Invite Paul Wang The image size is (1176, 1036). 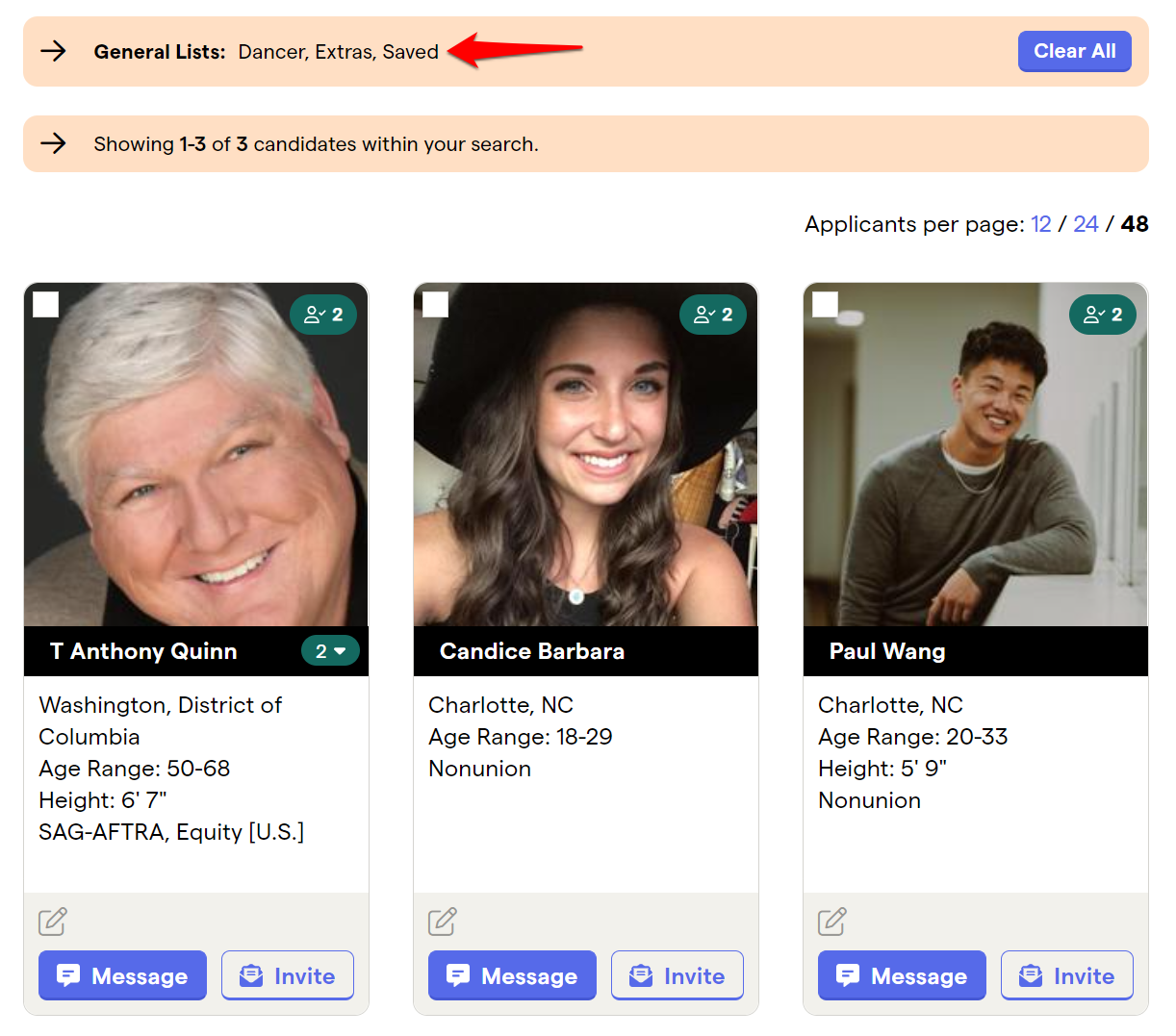pos(1067,975)
